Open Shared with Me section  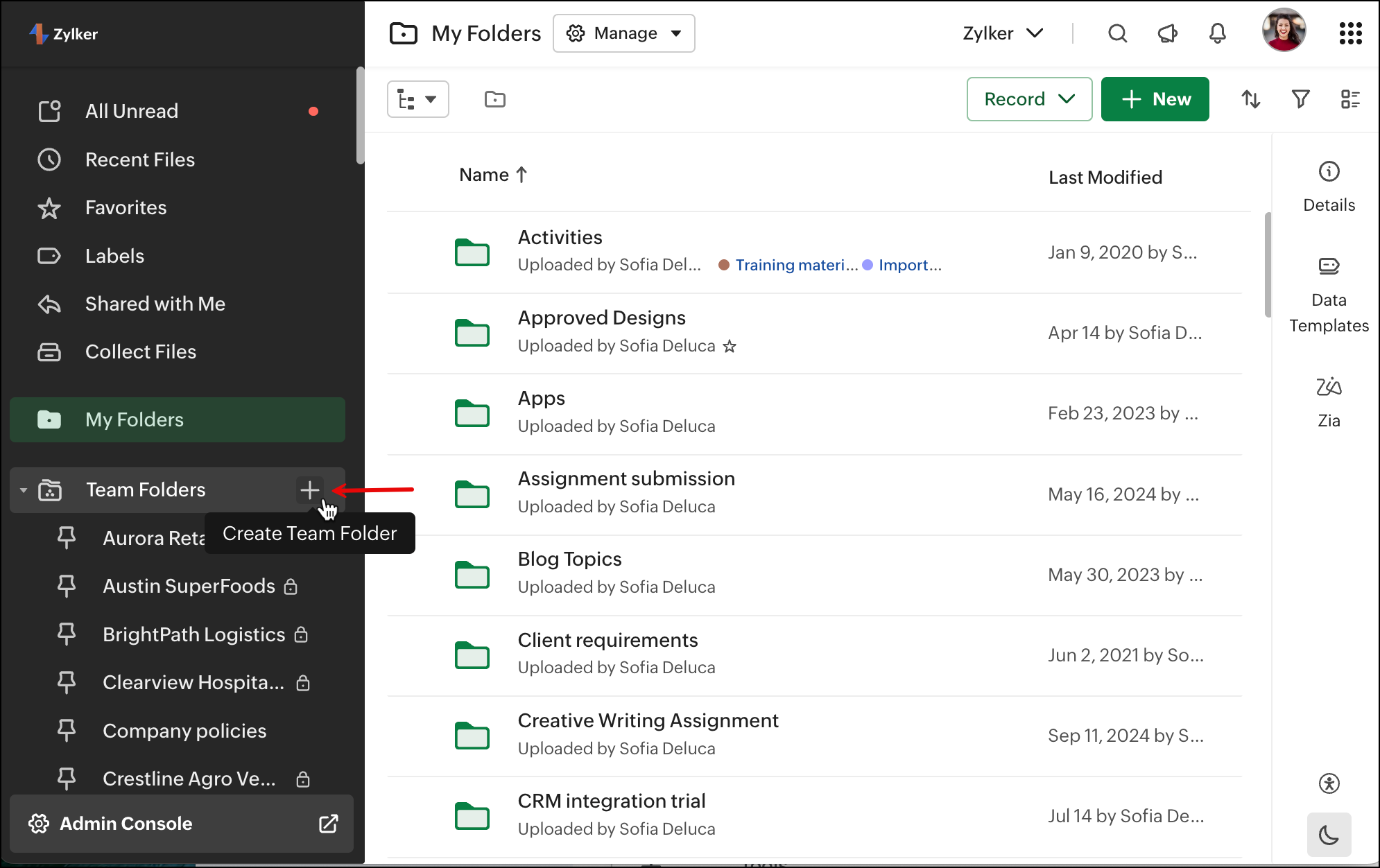click(155, 304)
